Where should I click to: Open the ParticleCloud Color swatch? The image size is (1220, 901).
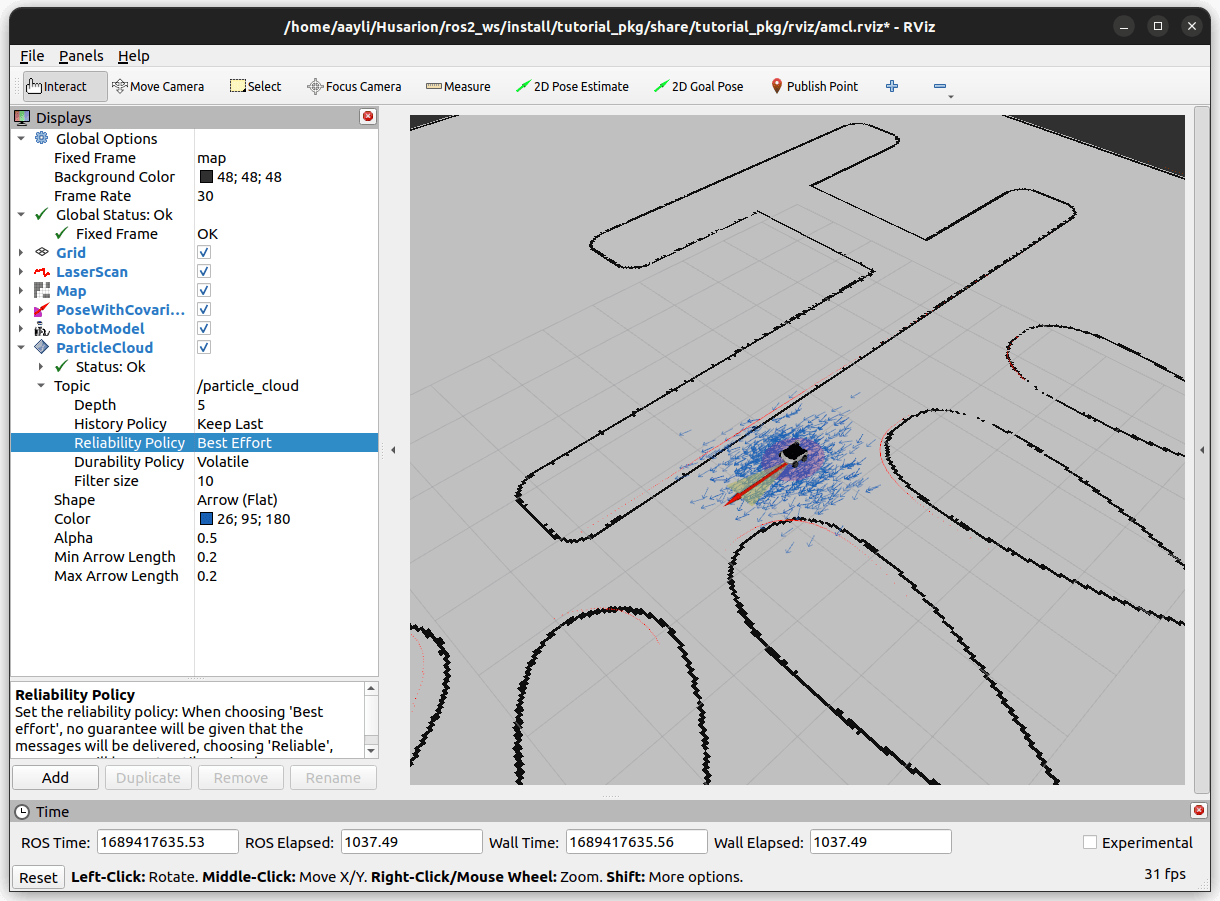pyautogui.click(x=206, y=519)
